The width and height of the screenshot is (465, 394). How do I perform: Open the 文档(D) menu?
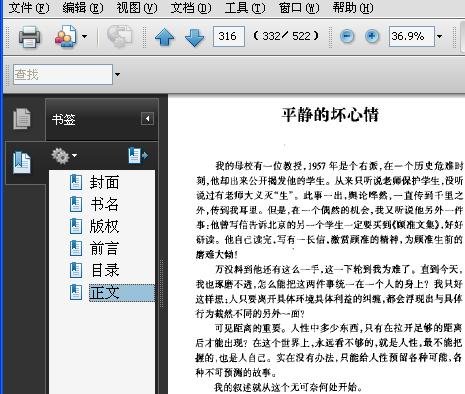pos(191,8)
